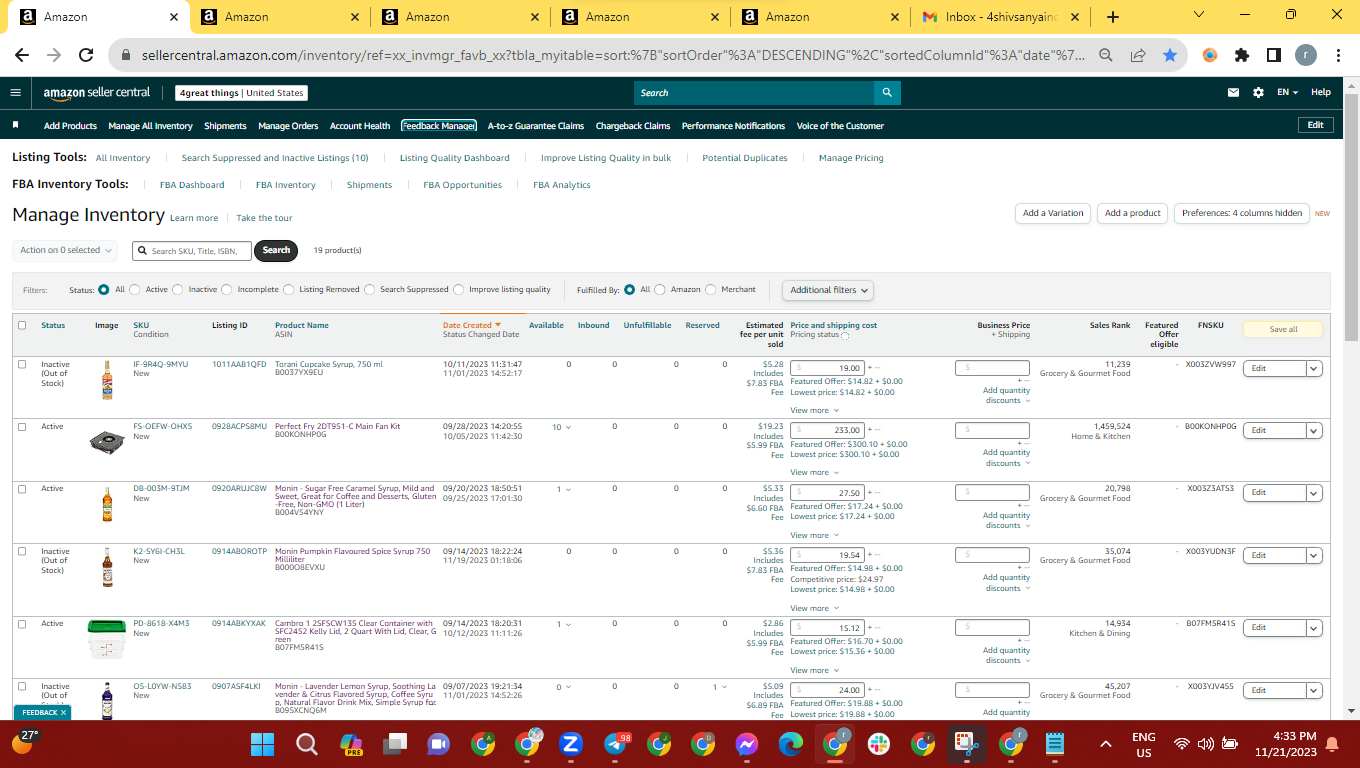
Task: Check the box for the Monin Pumpkin Spice row
Action: pyautogui.click(x=22, y=551)
